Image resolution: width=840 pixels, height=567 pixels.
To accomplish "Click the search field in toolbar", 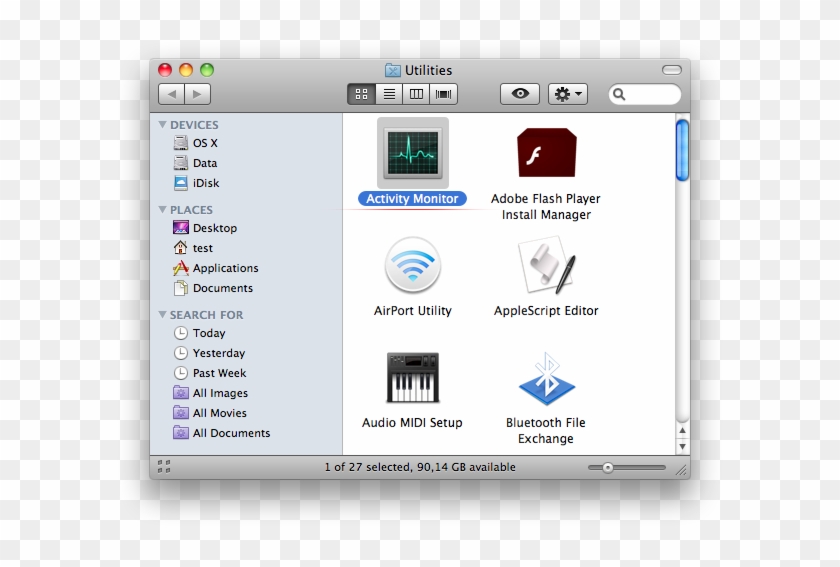I will click(645, 94).
